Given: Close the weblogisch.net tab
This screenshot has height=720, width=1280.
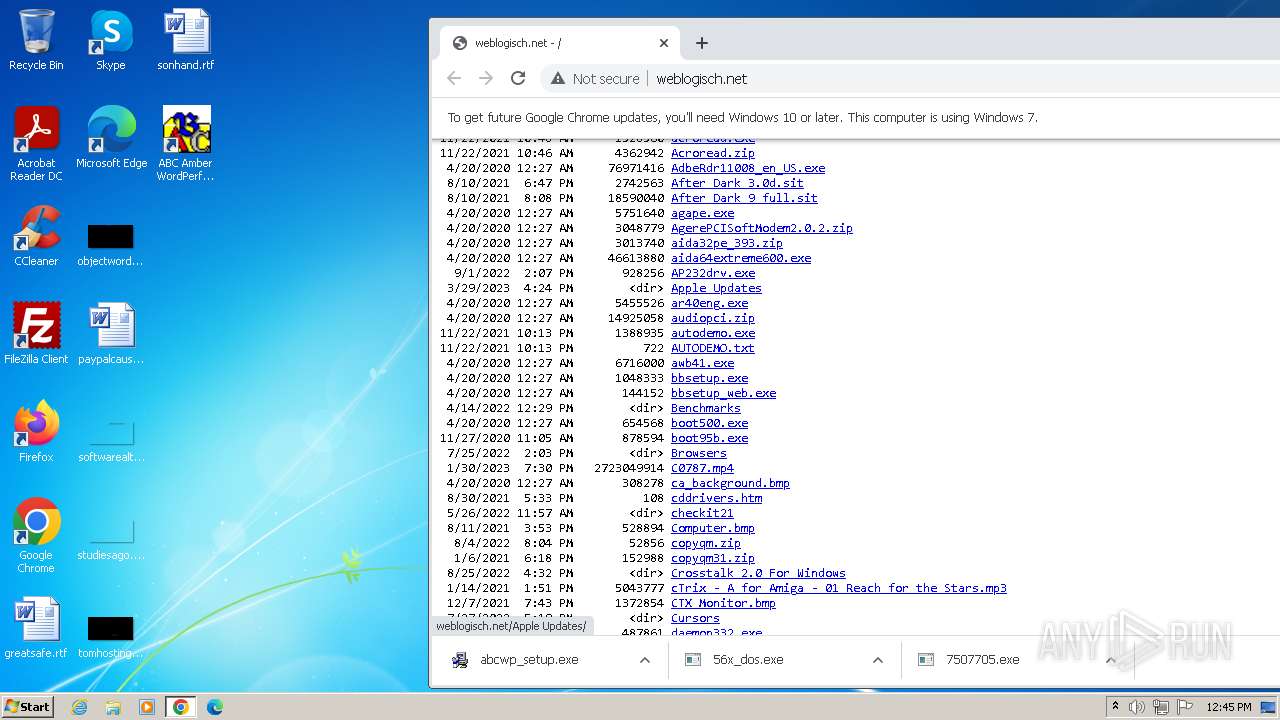Looking at the screenshot, I should coord(664,43).
